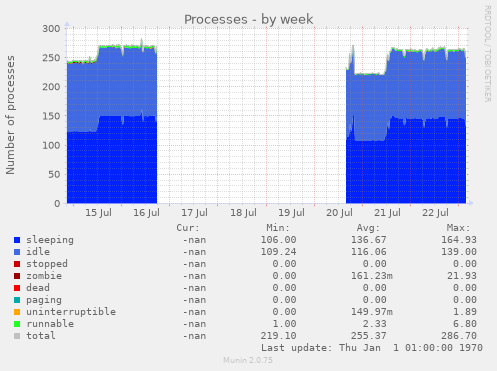Image resolution: width=497 pixels, height=371 pixels.
Task: Click the 'Processes - by week' title
Action: point(249,19)
